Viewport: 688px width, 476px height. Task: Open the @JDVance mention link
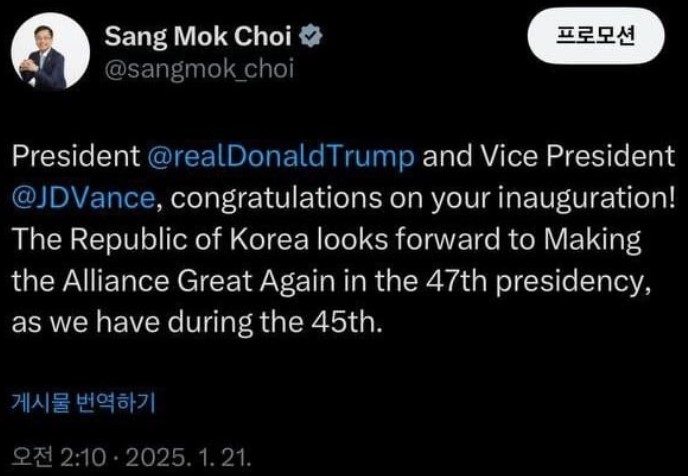[84, 200]
